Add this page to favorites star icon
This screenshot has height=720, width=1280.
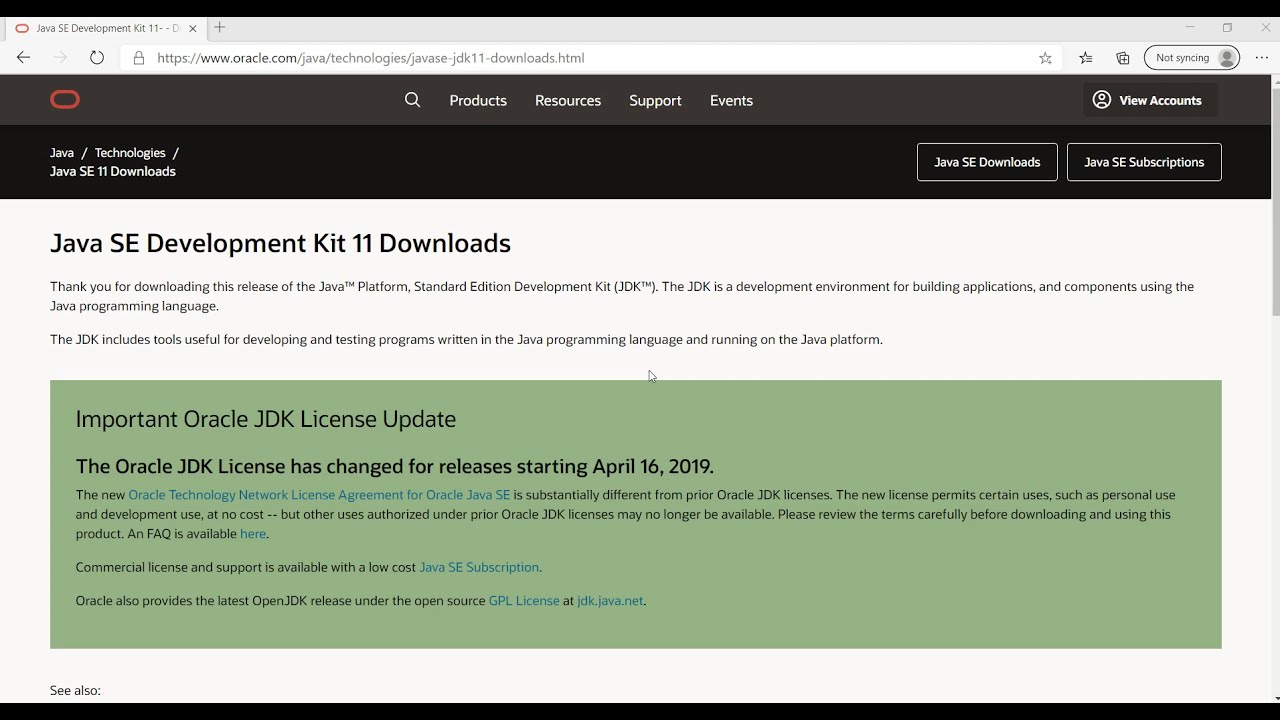[x=1045, y=58]
